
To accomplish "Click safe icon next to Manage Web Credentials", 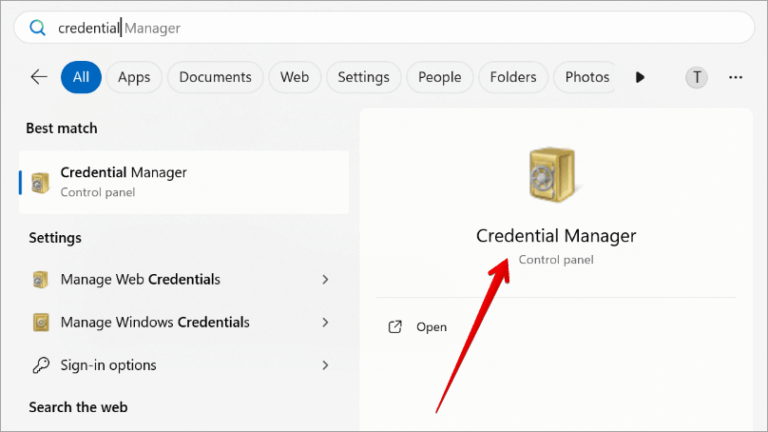I will click(40, 280).
